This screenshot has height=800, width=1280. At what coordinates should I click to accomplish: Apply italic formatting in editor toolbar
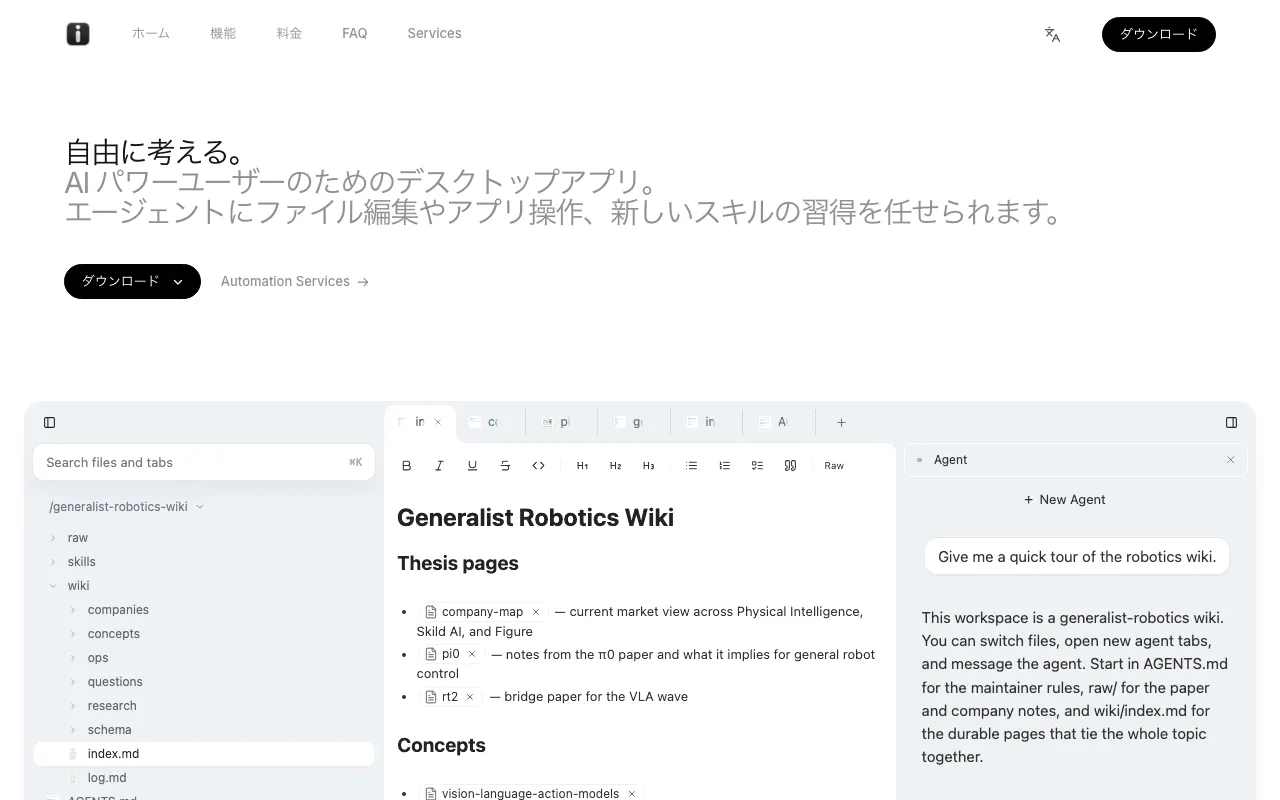coord(439,465)
